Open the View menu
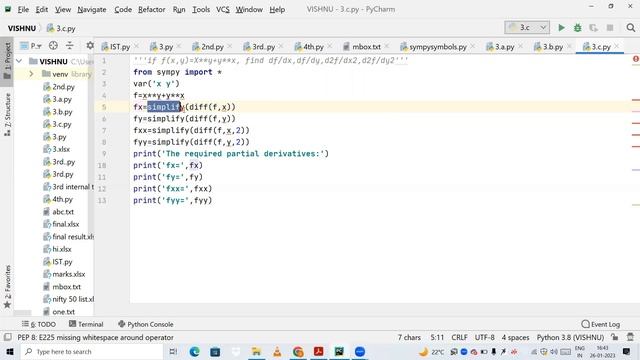This screenshot has width=640, height=360. point(62,9)
